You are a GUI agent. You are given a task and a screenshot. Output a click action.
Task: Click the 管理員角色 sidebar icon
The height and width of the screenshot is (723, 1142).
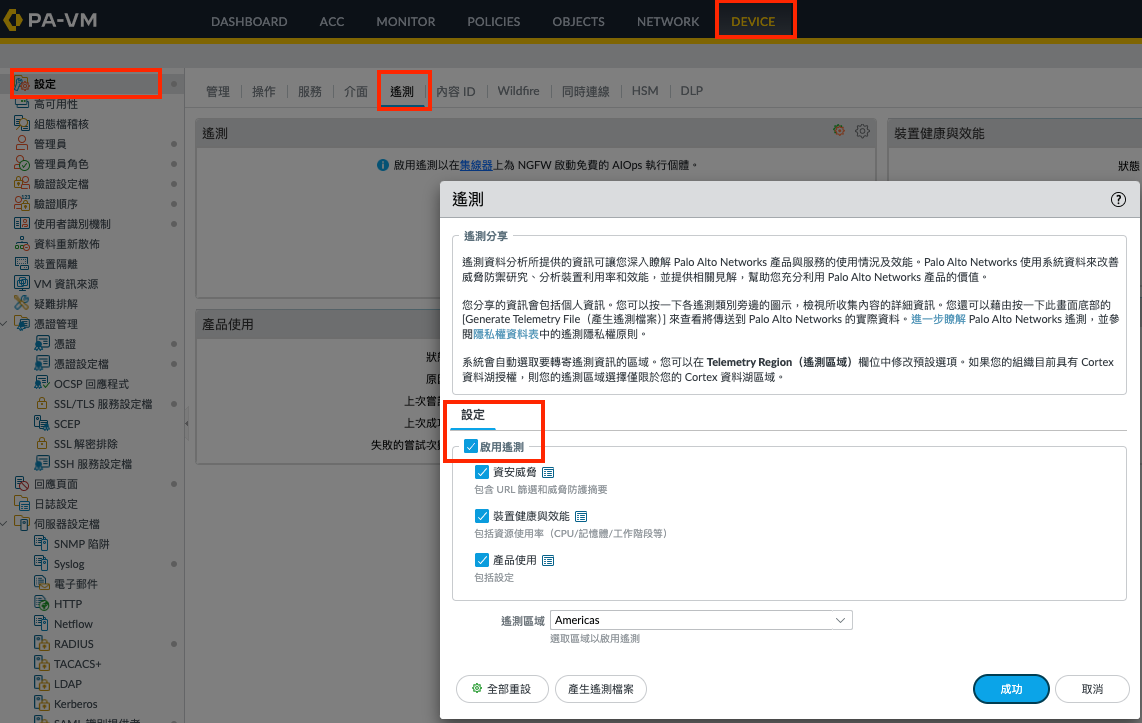pyautogui.click(x=22, y=163)
